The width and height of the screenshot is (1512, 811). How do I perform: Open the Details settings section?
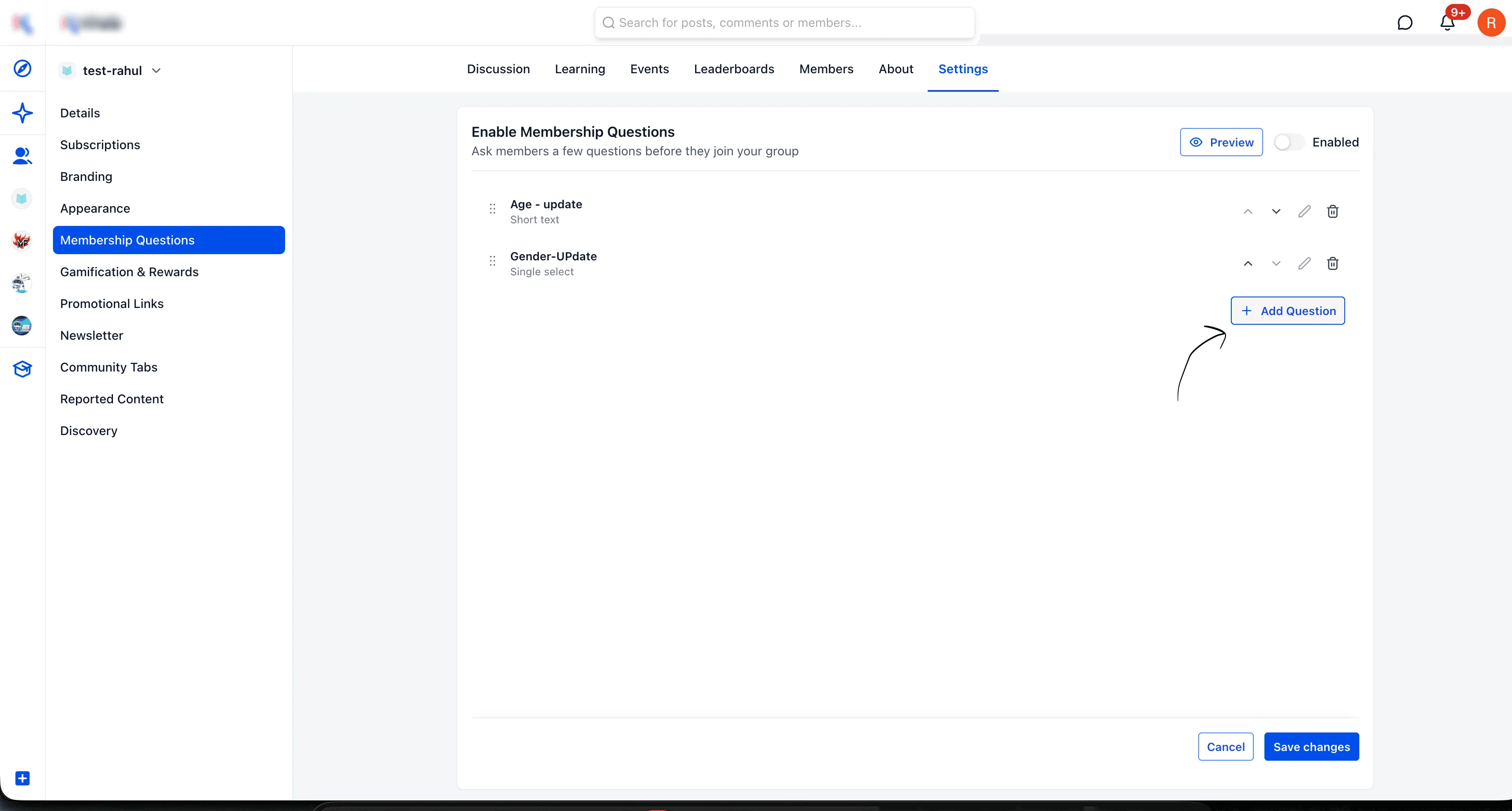click(169, 113)
